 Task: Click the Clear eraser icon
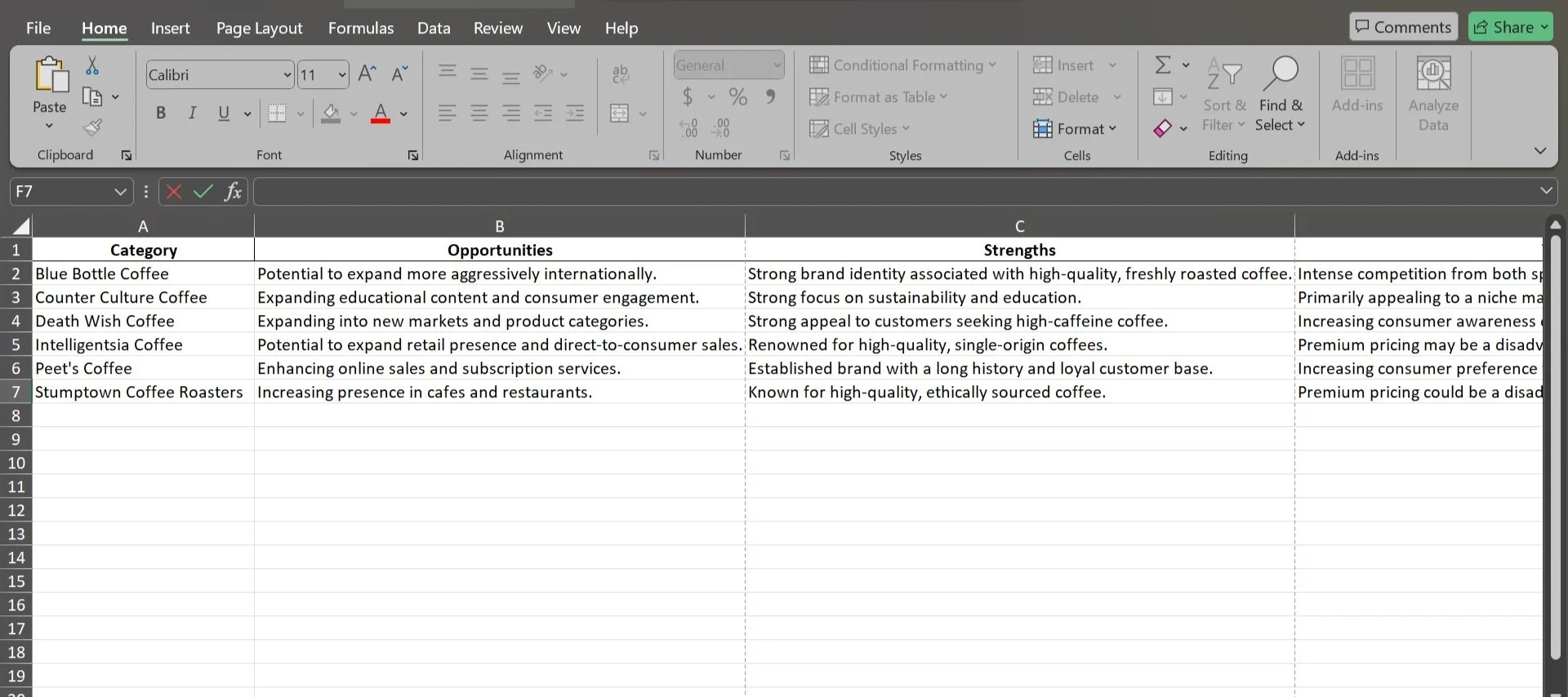1163,128
